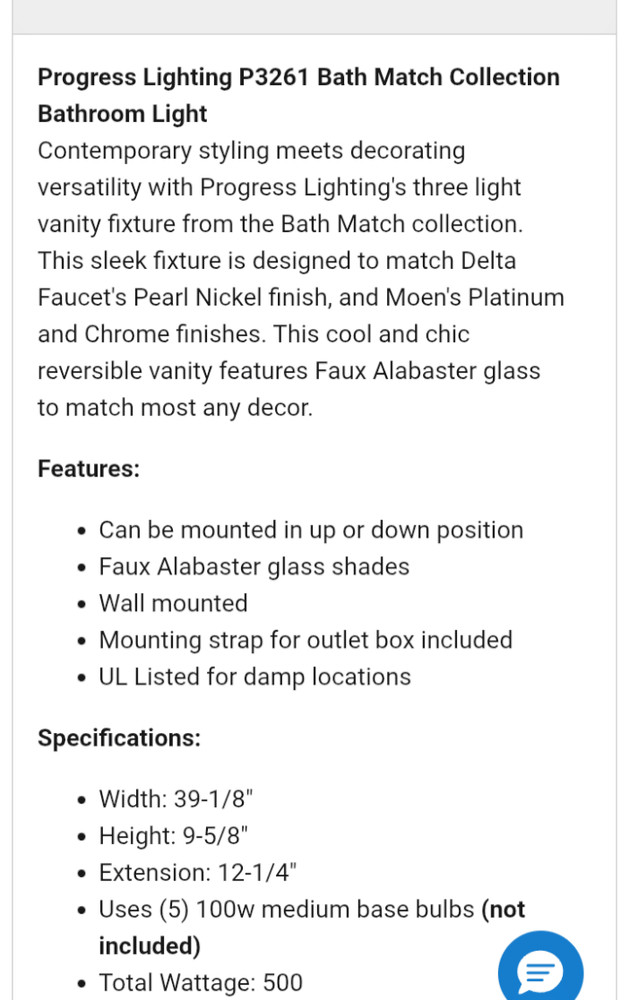This screenshot has width=629, height=1000.
Task: Click the gray header bar at top
Action: click(x=314, y=15)
